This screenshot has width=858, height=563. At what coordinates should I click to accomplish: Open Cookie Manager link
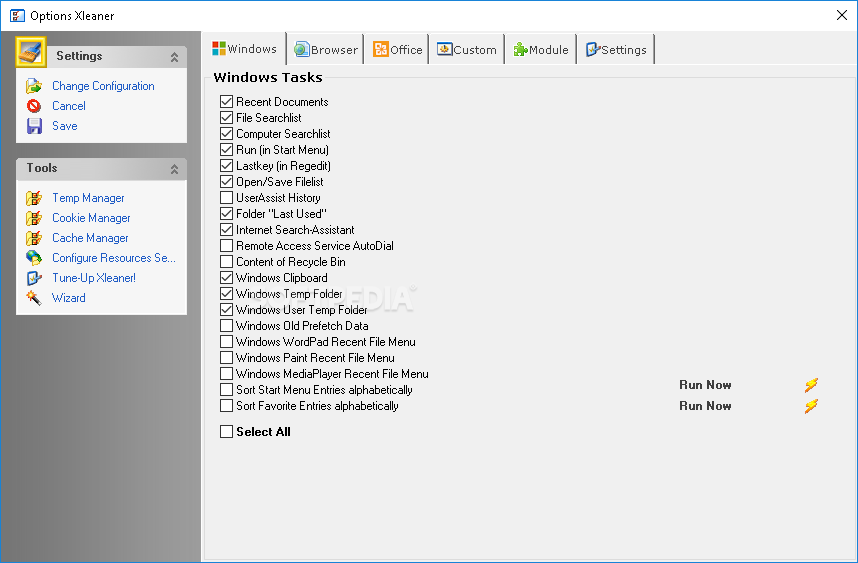tap(91, 218)
